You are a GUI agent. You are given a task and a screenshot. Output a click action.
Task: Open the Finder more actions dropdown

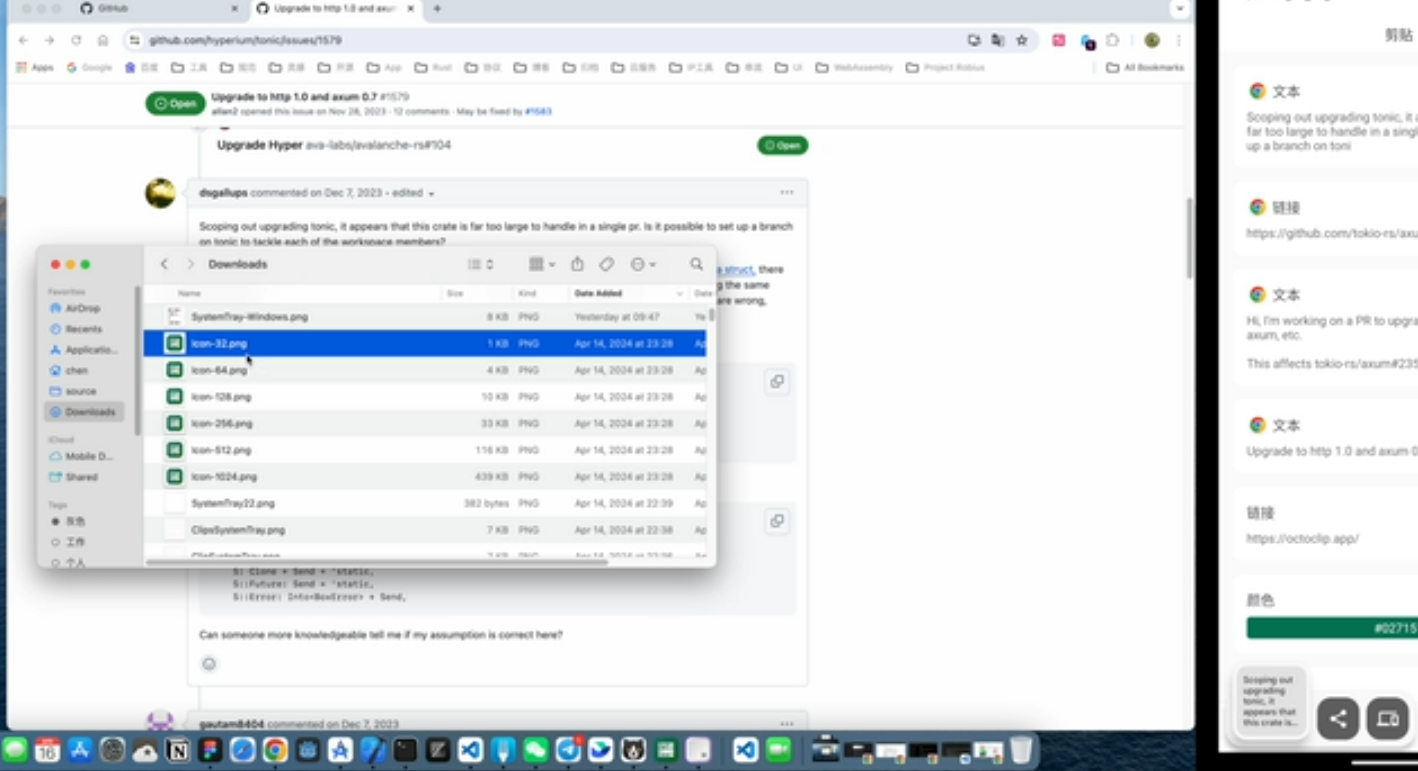click(643, 264)
